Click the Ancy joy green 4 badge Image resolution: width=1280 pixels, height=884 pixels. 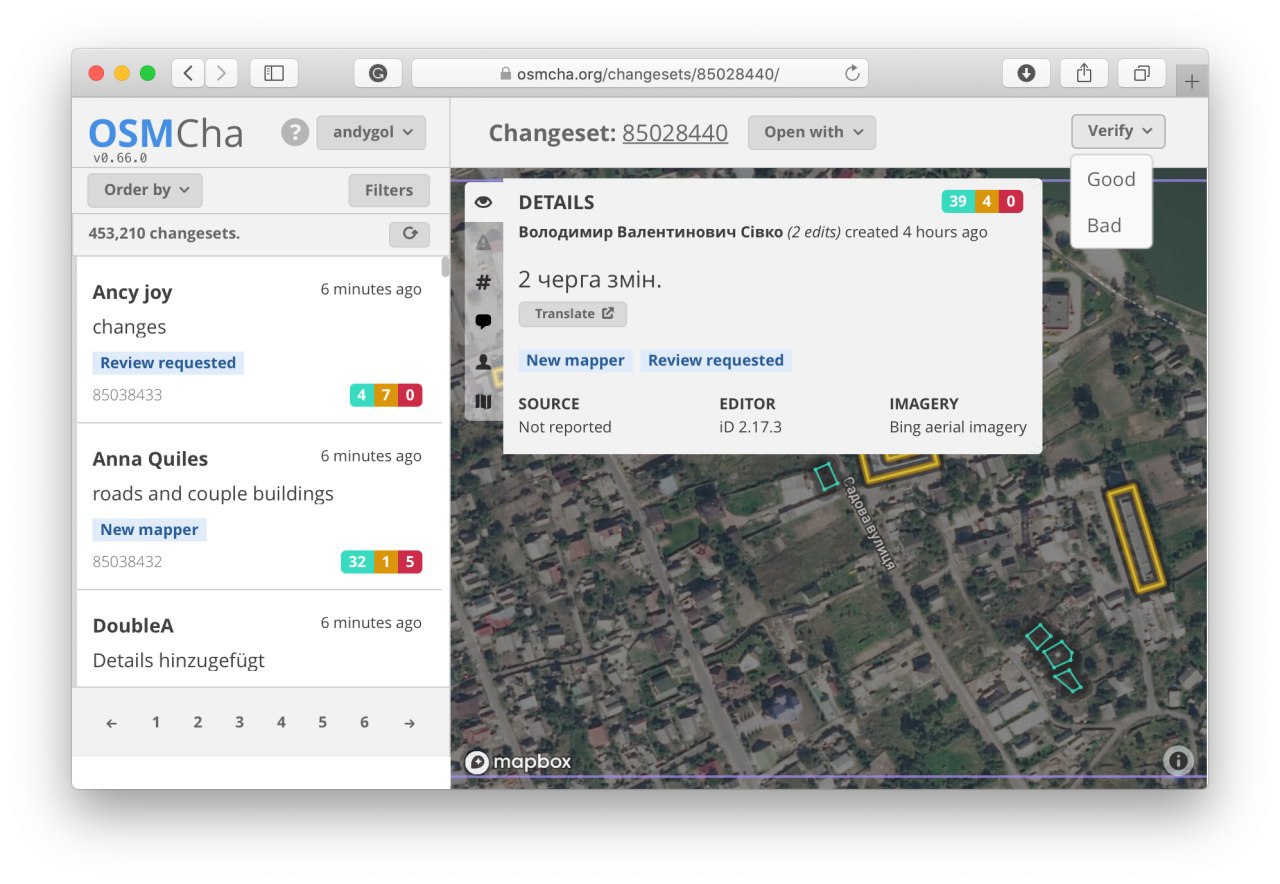pyautogui.click(x=361, y=395)
